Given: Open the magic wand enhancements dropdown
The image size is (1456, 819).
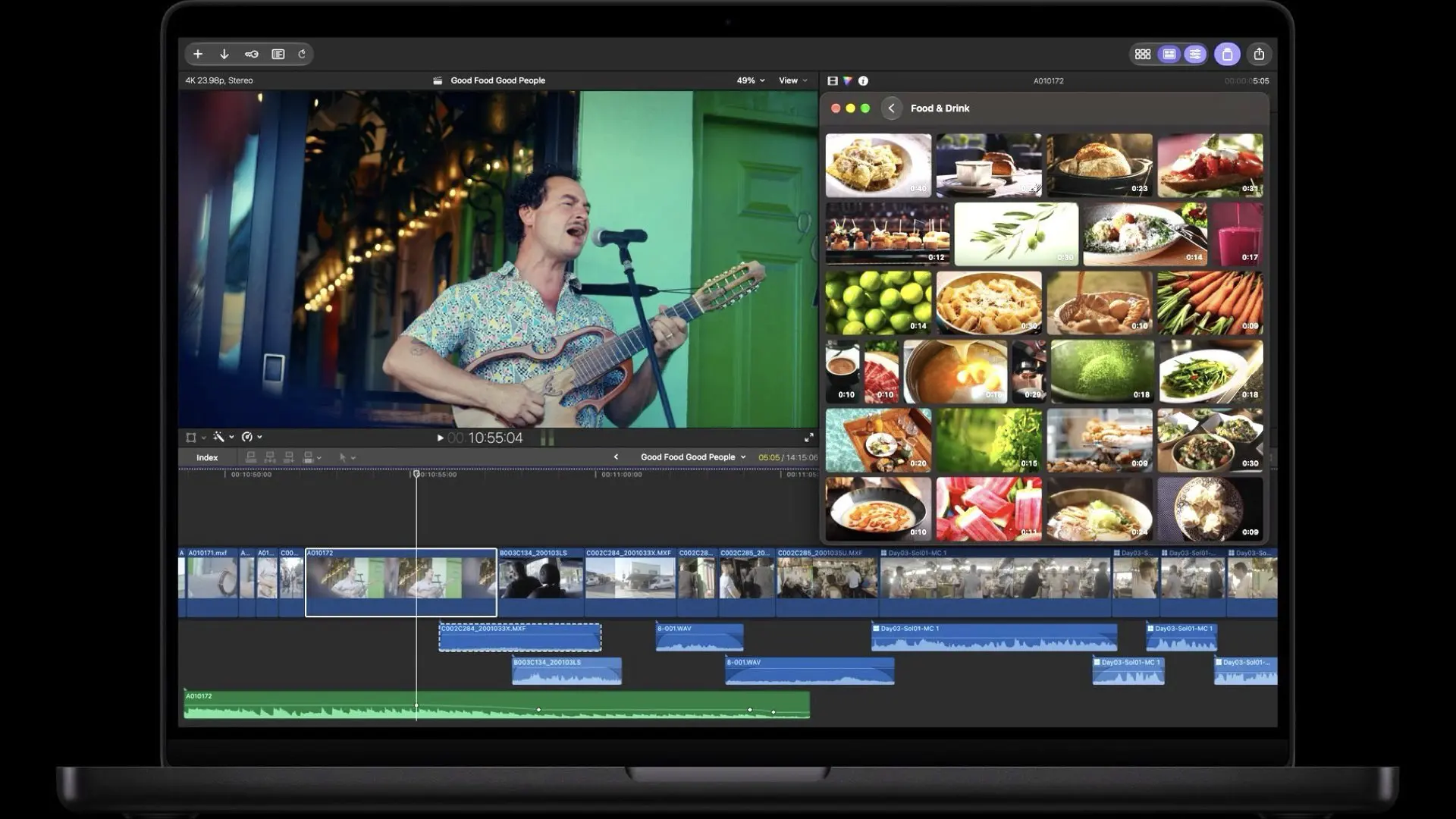Looking at the screenshot, I should (223, 437).
